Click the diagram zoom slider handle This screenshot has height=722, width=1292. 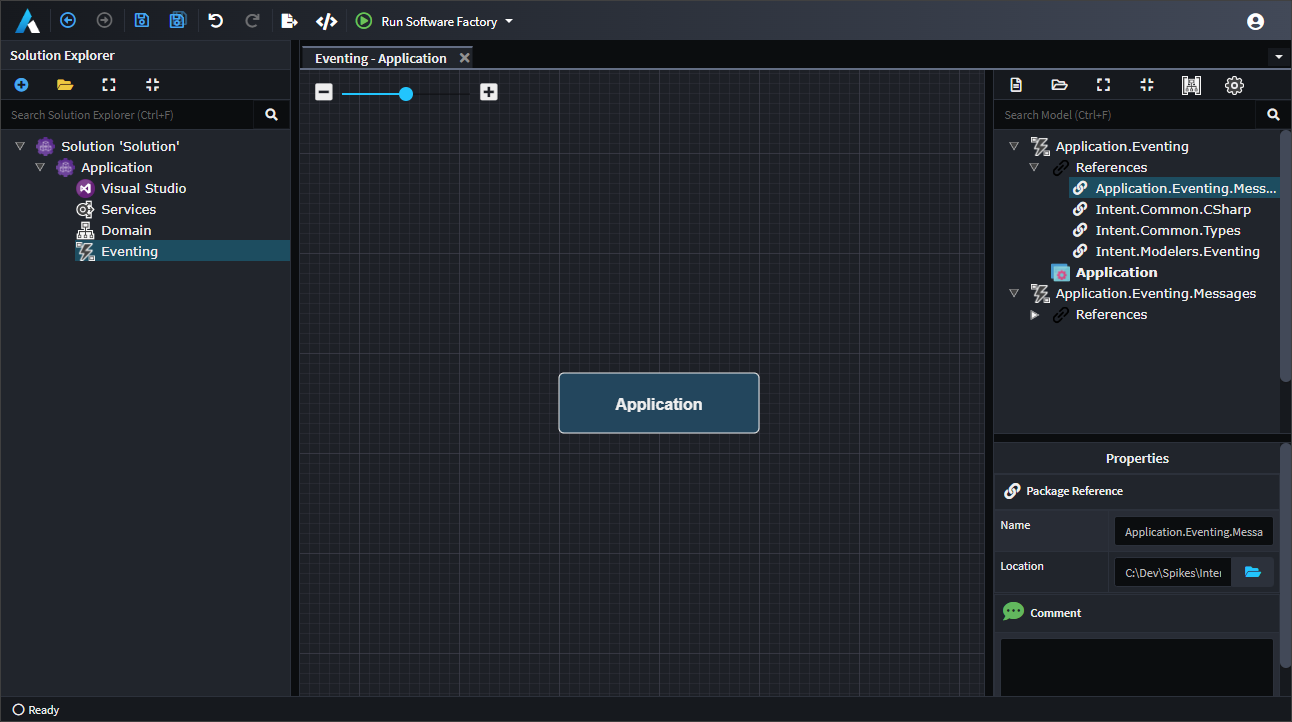tap(406, 94)
